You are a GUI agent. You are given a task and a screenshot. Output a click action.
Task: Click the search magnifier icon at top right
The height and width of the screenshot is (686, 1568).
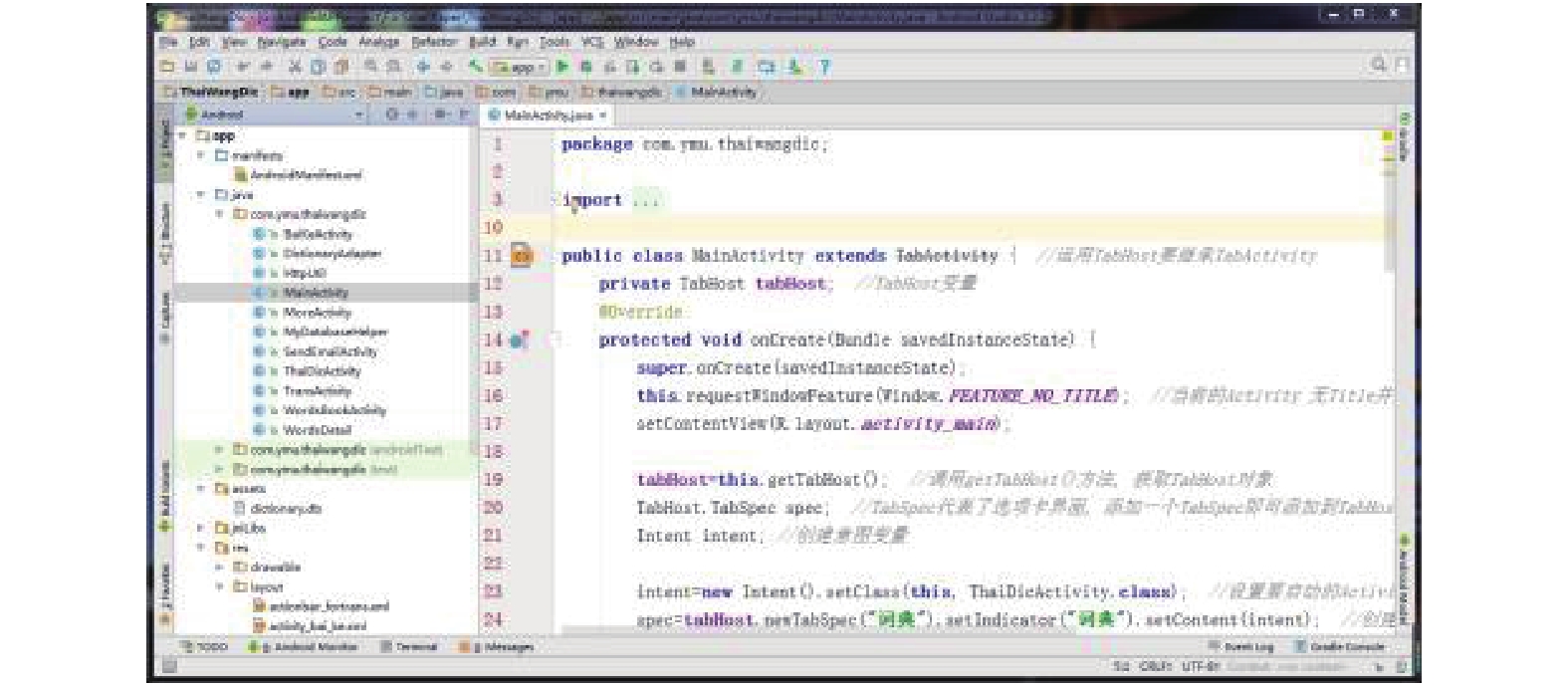[x=1379, y=65]
